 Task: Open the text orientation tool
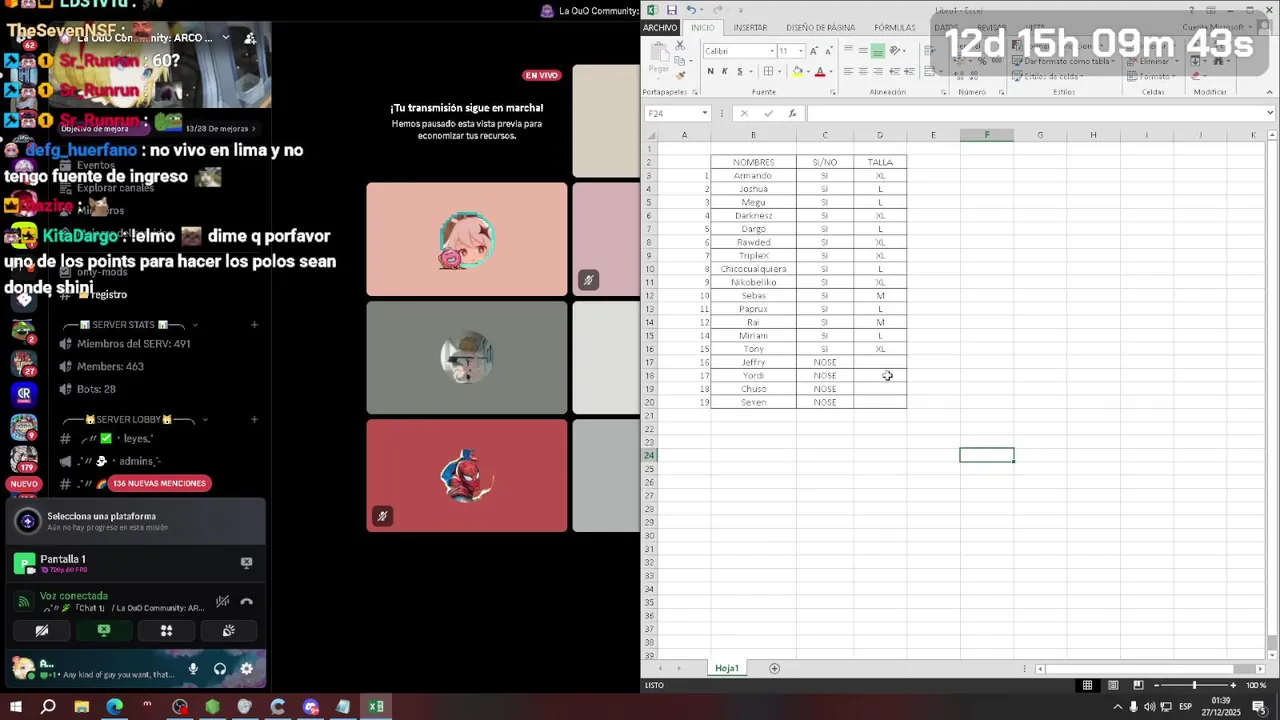point(897,51)
